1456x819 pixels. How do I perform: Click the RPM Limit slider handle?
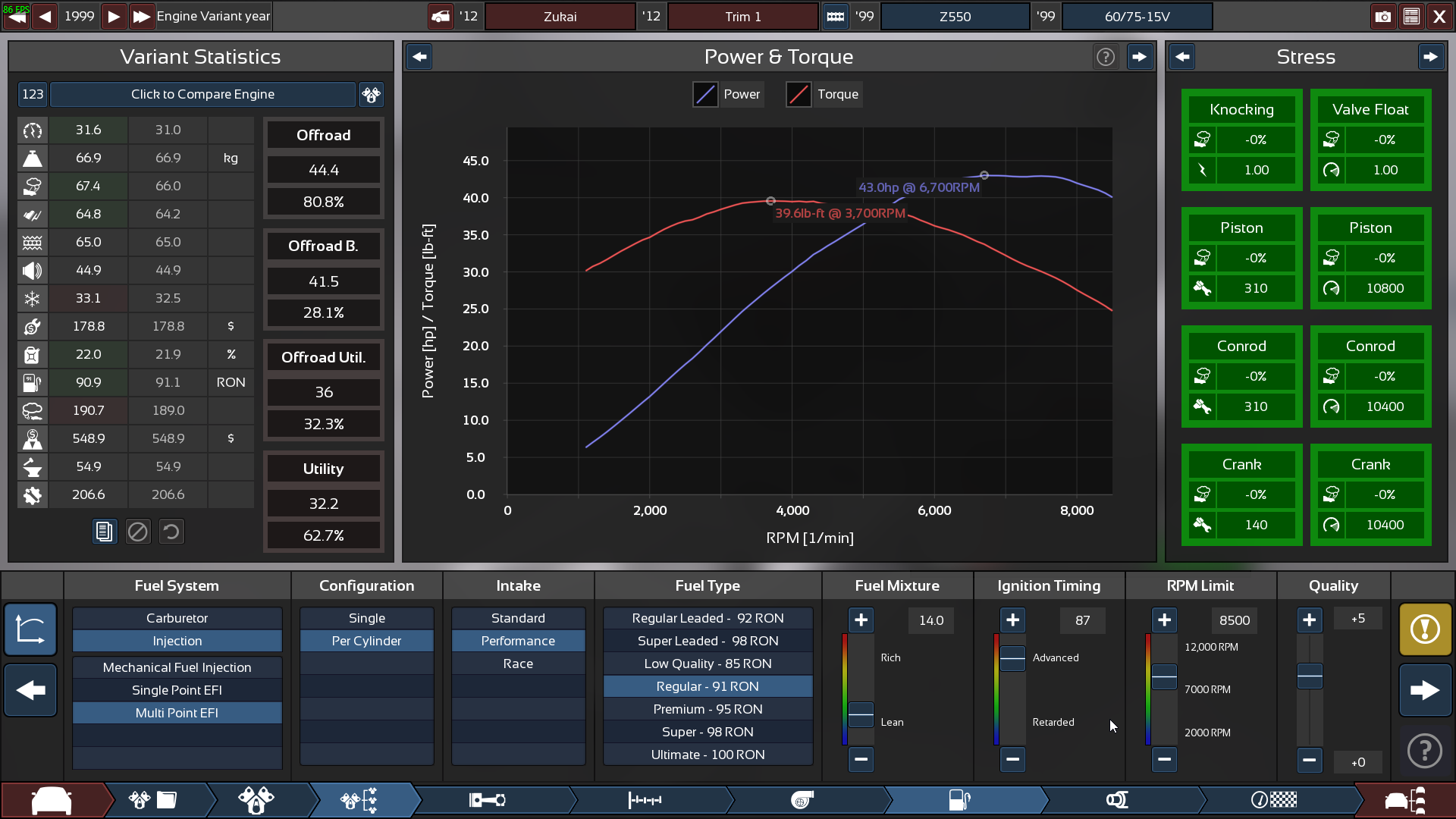1164,676
